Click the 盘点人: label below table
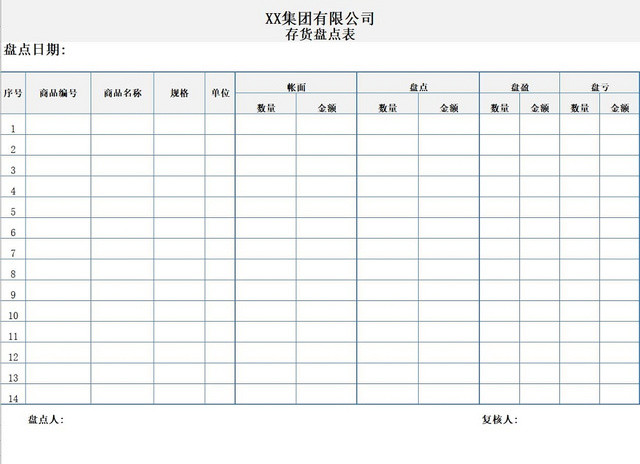 (46, 420)
